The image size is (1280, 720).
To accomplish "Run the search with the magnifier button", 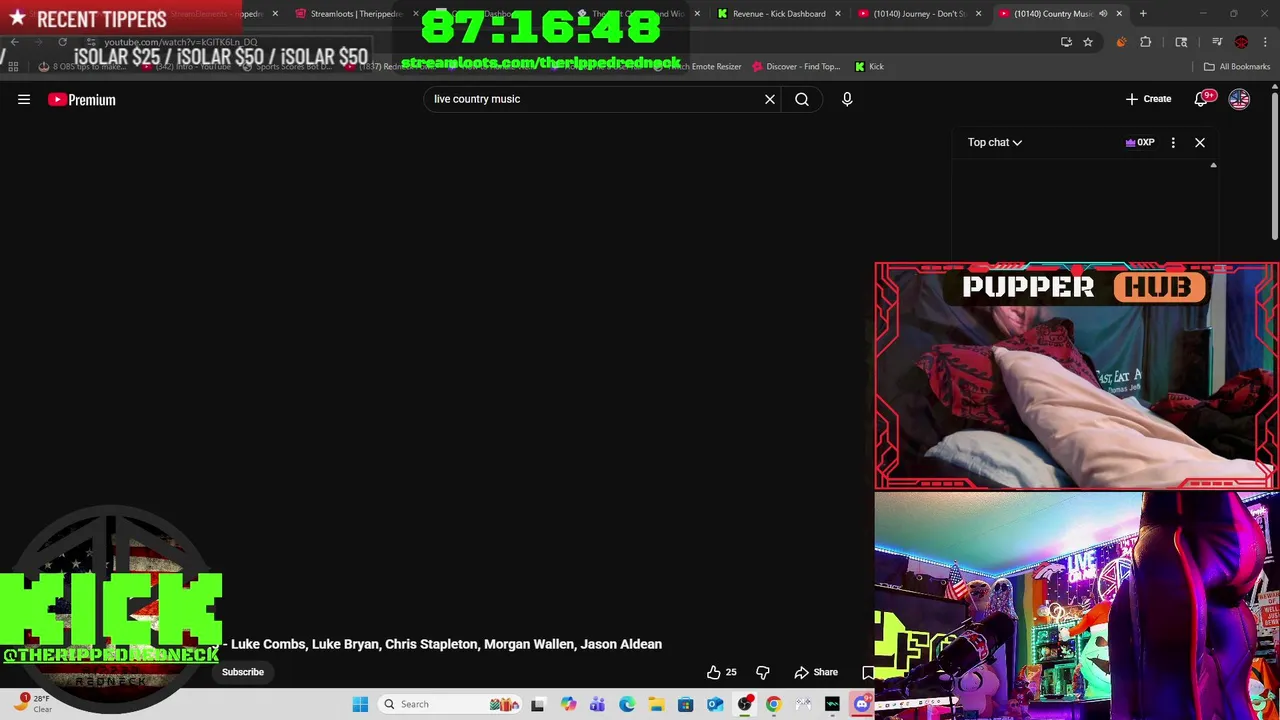I will pos(802,99).
